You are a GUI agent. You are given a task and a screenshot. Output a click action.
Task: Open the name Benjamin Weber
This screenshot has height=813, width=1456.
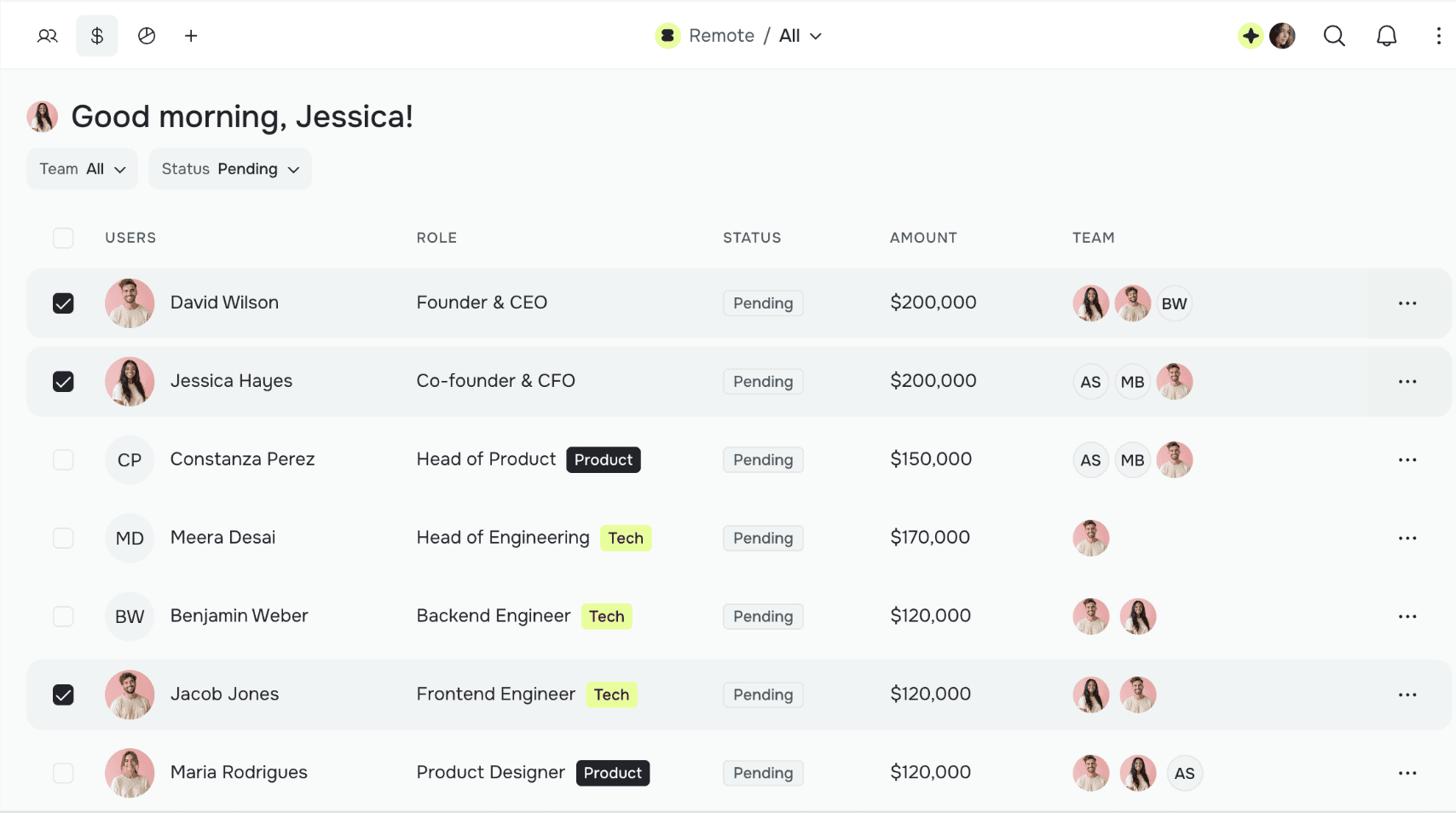(239, 616)
